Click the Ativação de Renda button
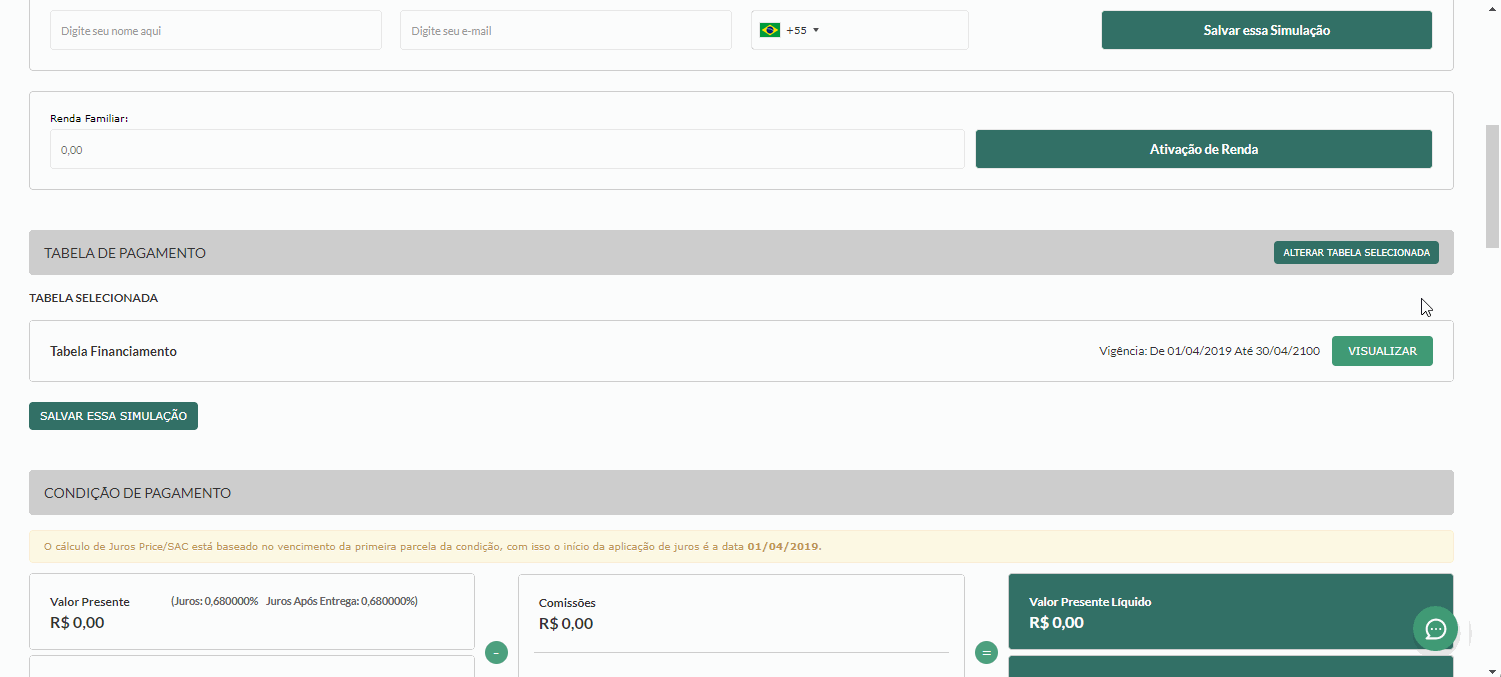The width and height of the screenshot is (1501, 677). [x=1204, y=149]
